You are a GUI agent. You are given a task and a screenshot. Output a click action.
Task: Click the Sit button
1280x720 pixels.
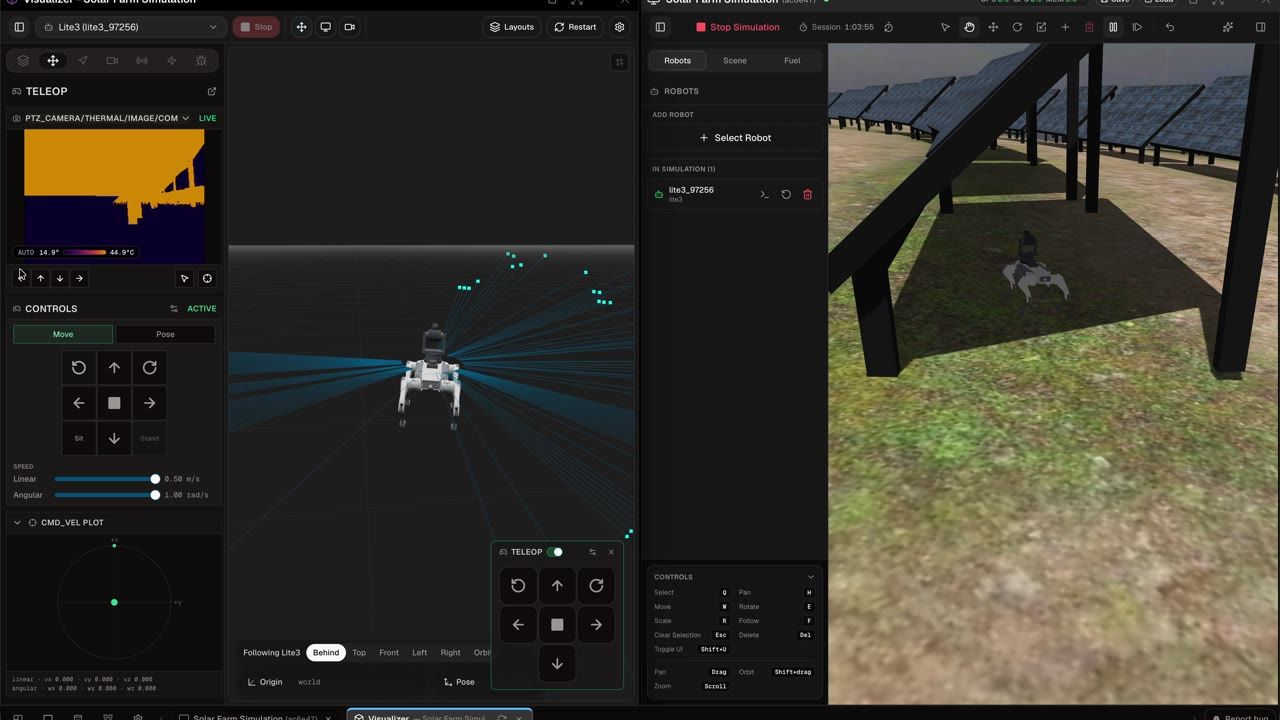79,438
